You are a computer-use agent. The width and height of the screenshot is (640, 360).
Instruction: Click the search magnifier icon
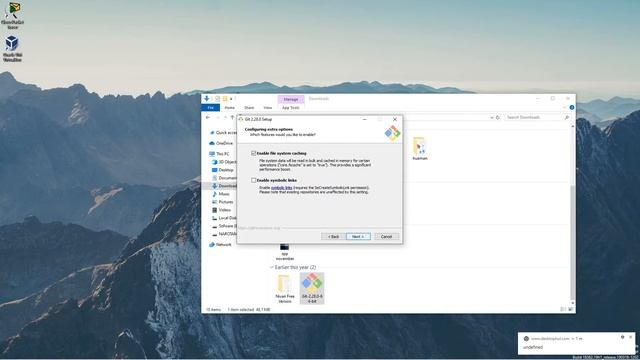coord(567,118)
